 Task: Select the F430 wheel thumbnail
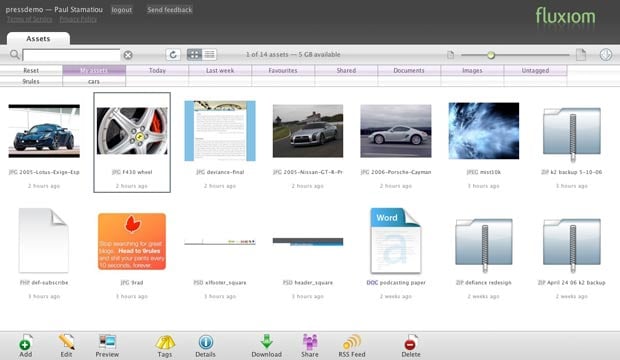tap(132, 131)
